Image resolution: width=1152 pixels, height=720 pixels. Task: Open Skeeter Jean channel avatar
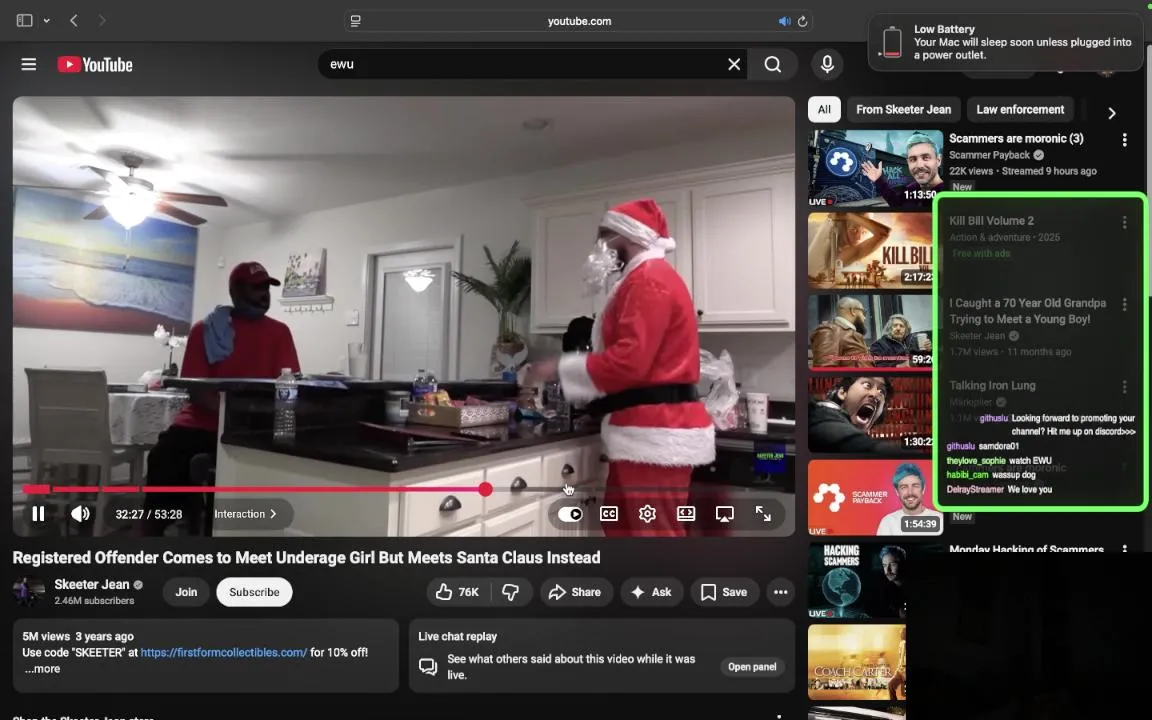pos(28,591)
